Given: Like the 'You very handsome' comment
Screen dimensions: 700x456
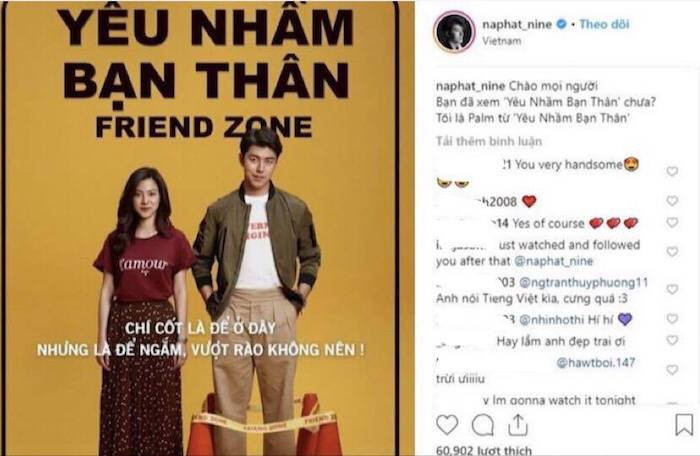Looking at the screenshot, I should point(672,171).
